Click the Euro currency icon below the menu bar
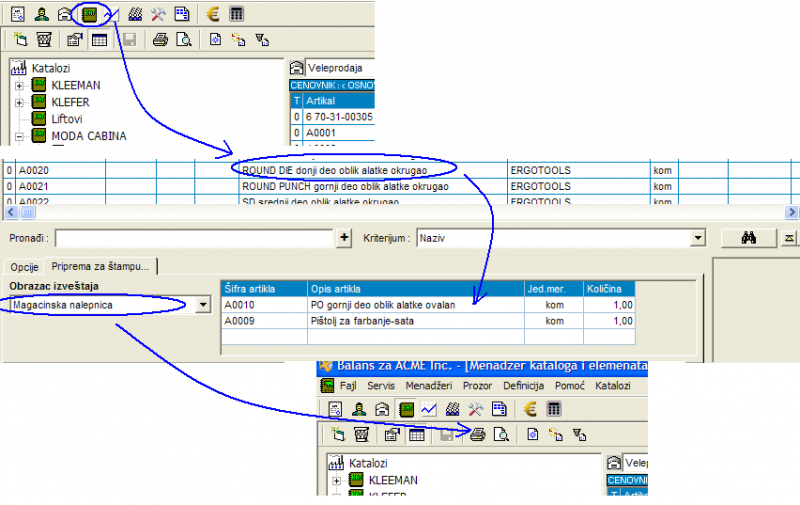 (529, 408)
